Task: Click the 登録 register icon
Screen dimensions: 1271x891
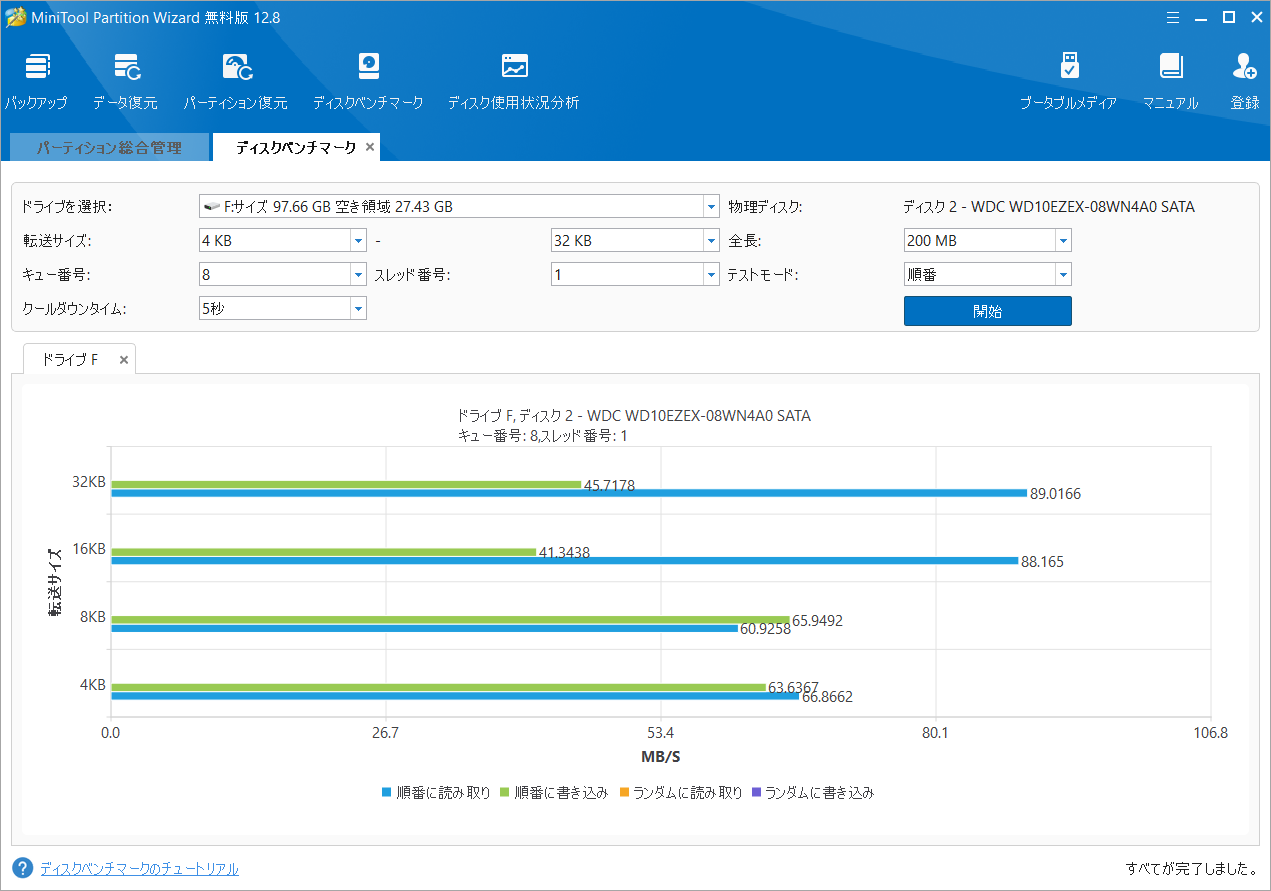Action: (x=1245, y=68)
